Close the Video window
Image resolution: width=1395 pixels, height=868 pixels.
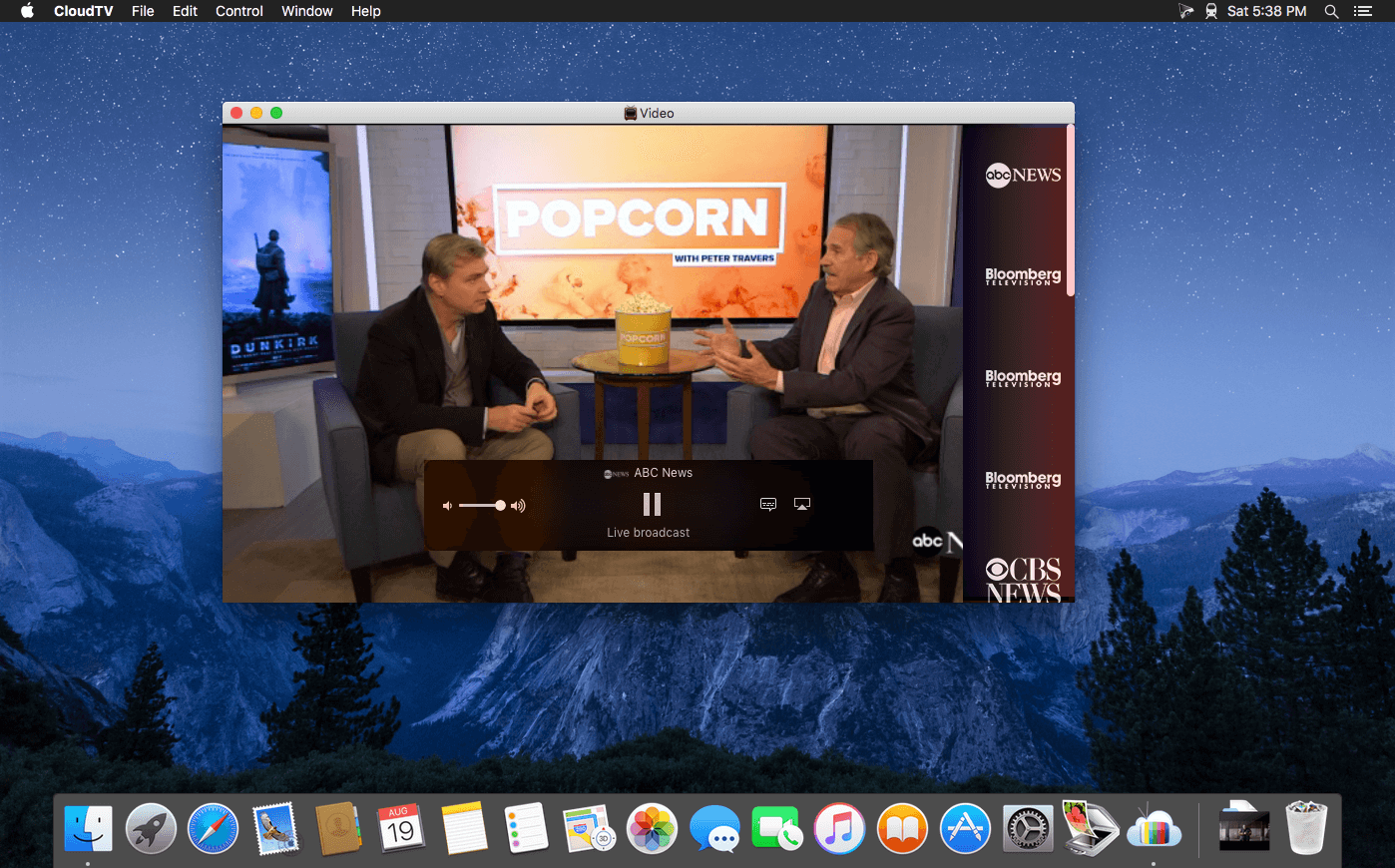pos(236,113)
